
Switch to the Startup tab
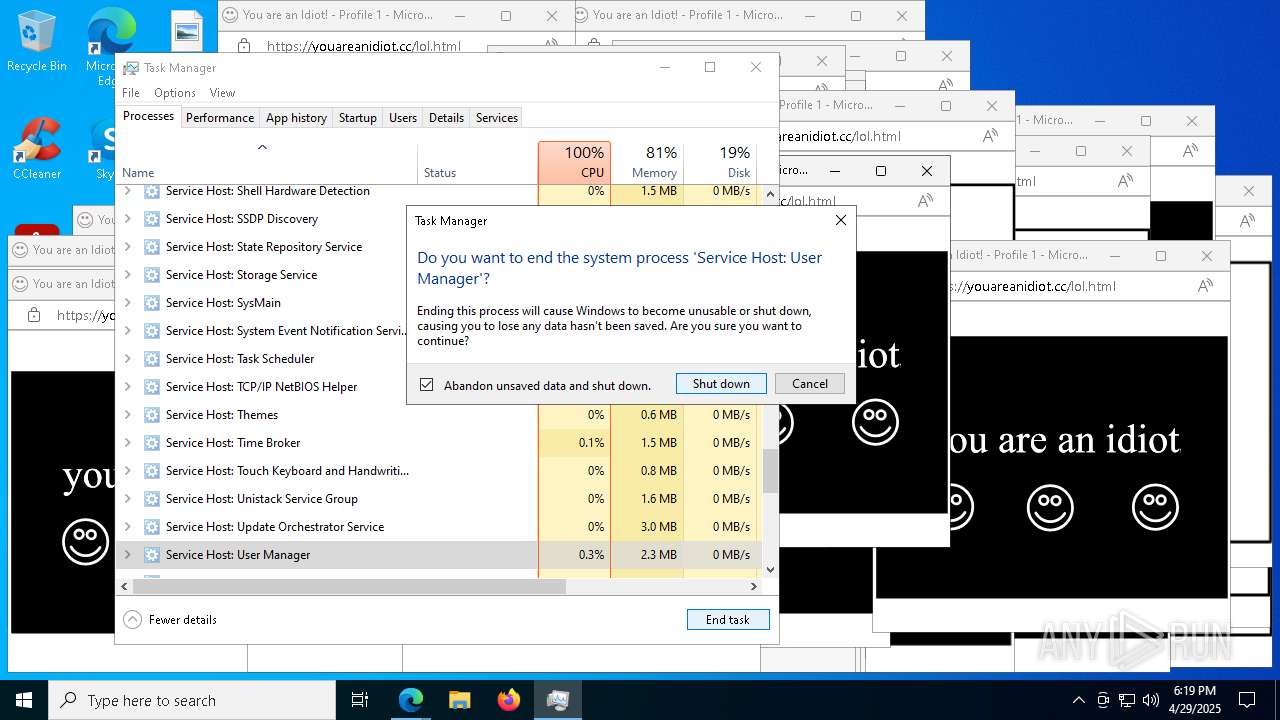pos(357,118)
